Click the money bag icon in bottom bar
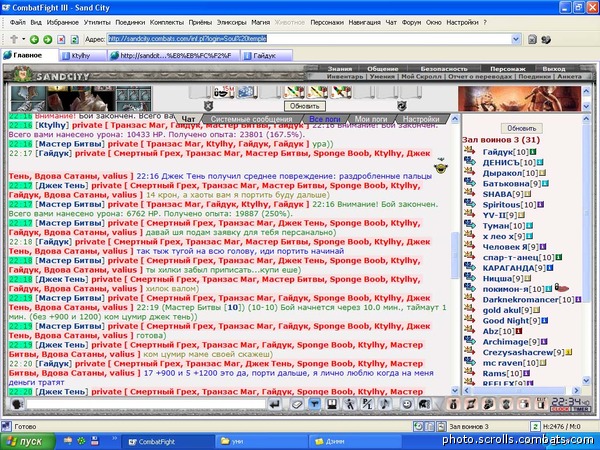Screen dimensions: 600x450 coord(453,404)
